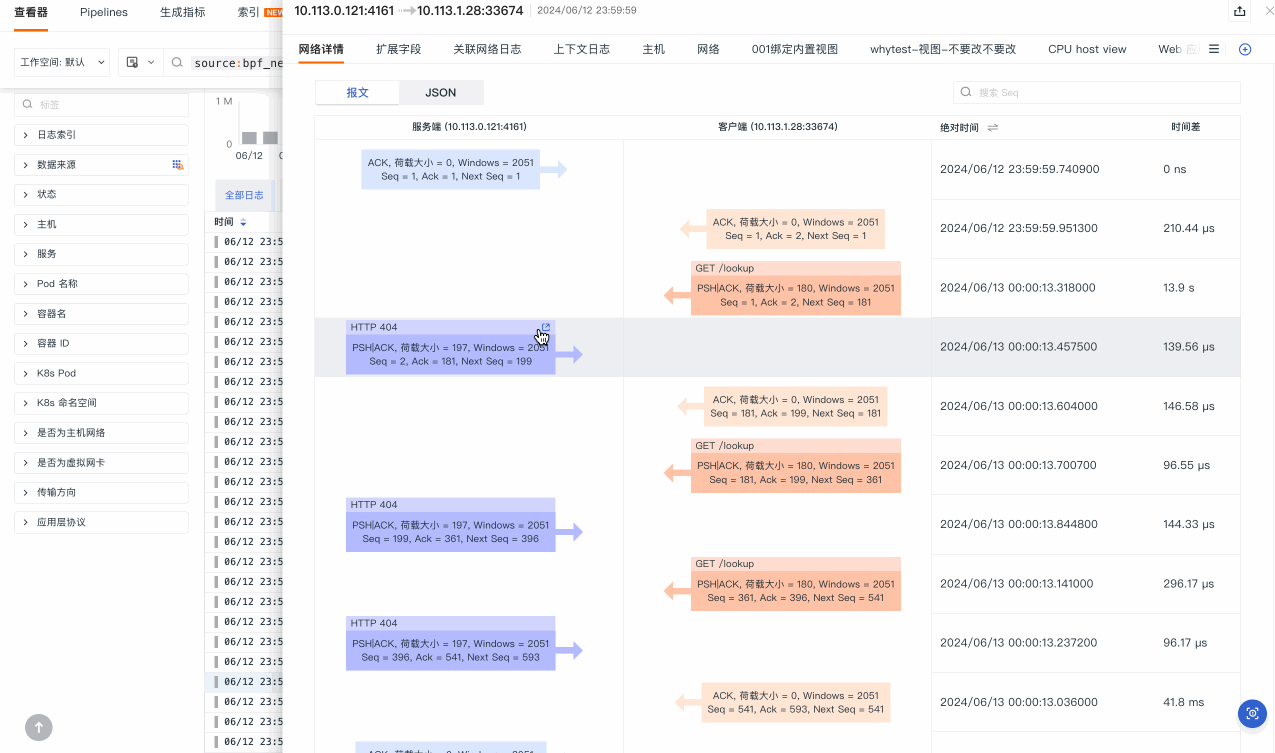Image resolution: width=1275 pixels, height=753 pixels.
Task: Toggle absolute time switch arrows icon
Action: [993, 128]
